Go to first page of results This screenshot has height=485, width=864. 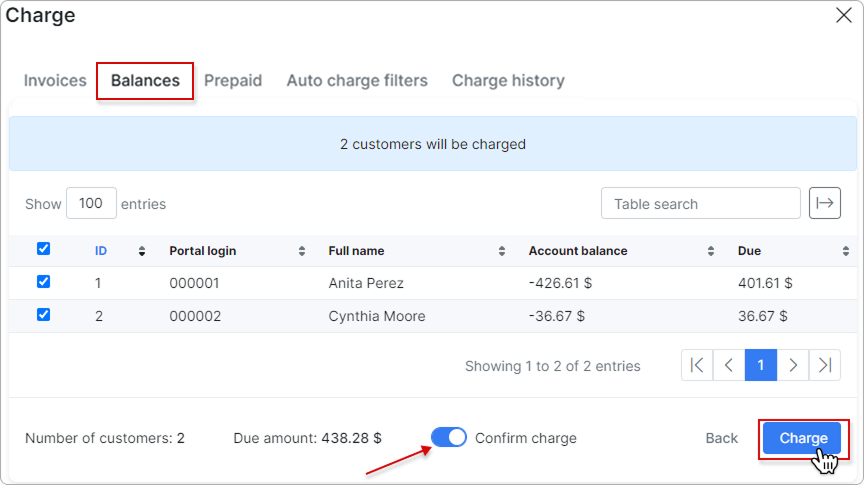pyautogui.click(x=697, y=365)
